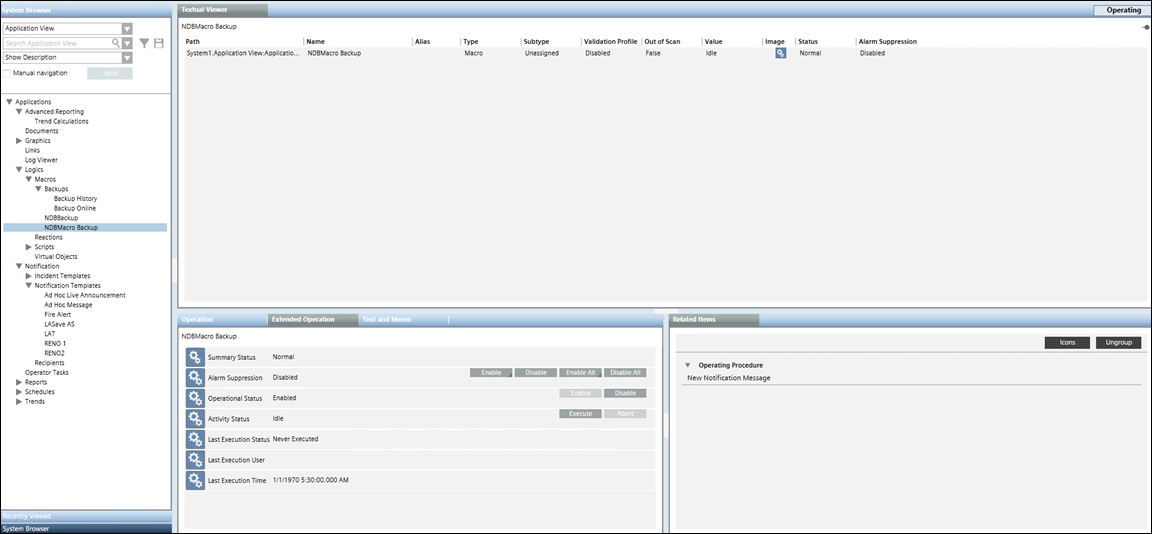Click the filter funnel icon in System Browser

coord(144,43)
